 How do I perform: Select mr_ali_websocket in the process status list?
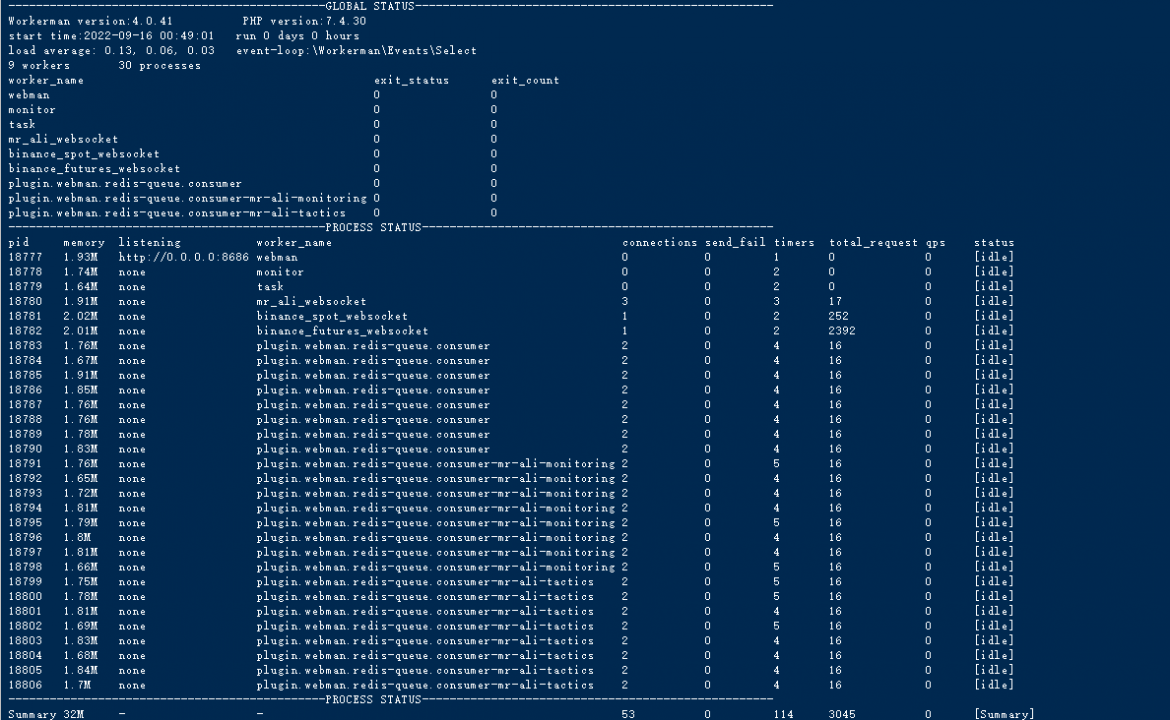click(311, 301)
